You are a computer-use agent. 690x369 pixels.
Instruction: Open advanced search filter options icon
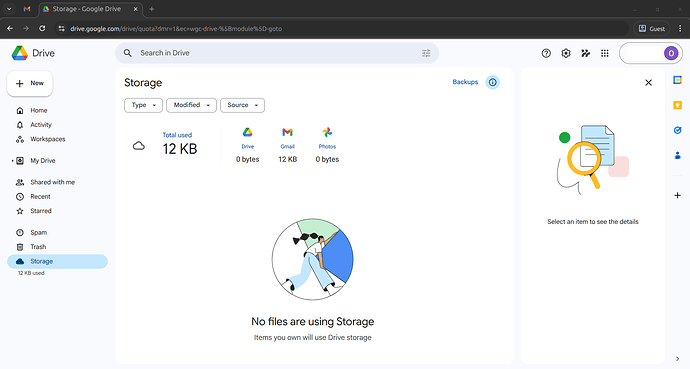pyautogui.click(x=426, y=53)
